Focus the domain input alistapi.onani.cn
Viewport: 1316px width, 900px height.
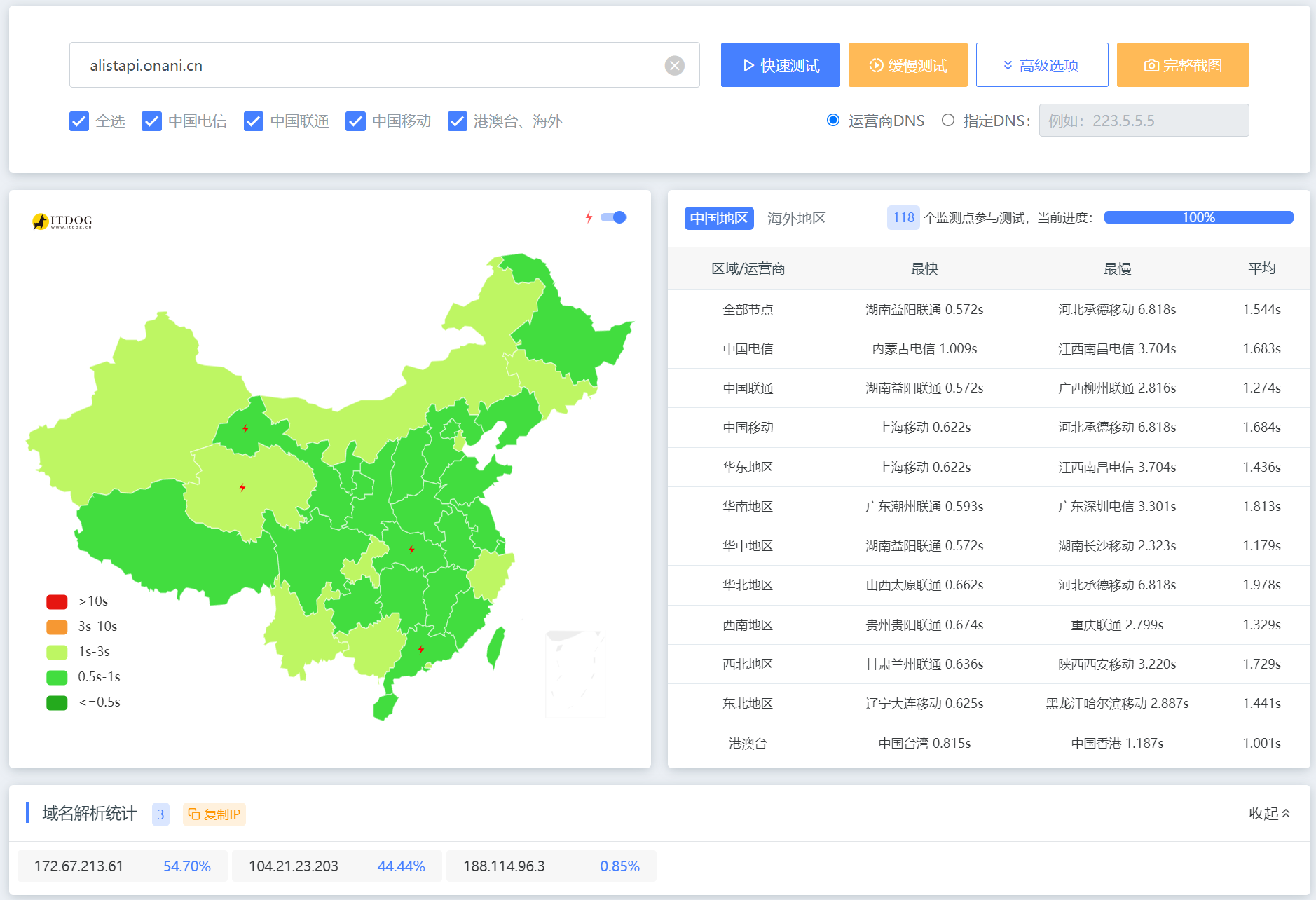coord(384,65)
